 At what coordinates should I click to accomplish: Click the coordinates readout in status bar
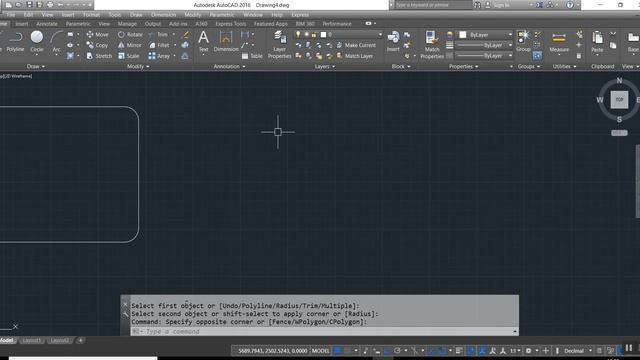click(272, 351)
